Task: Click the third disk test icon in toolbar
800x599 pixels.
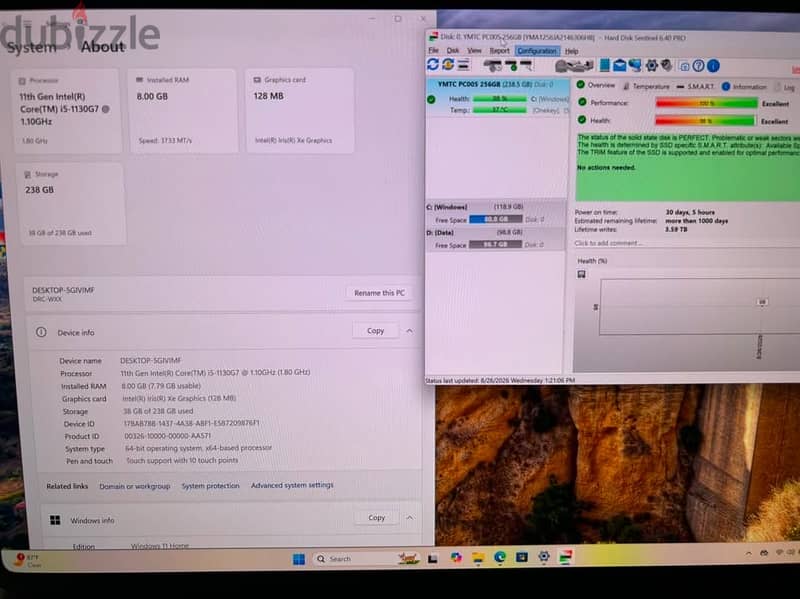Action: coord(526,65)
